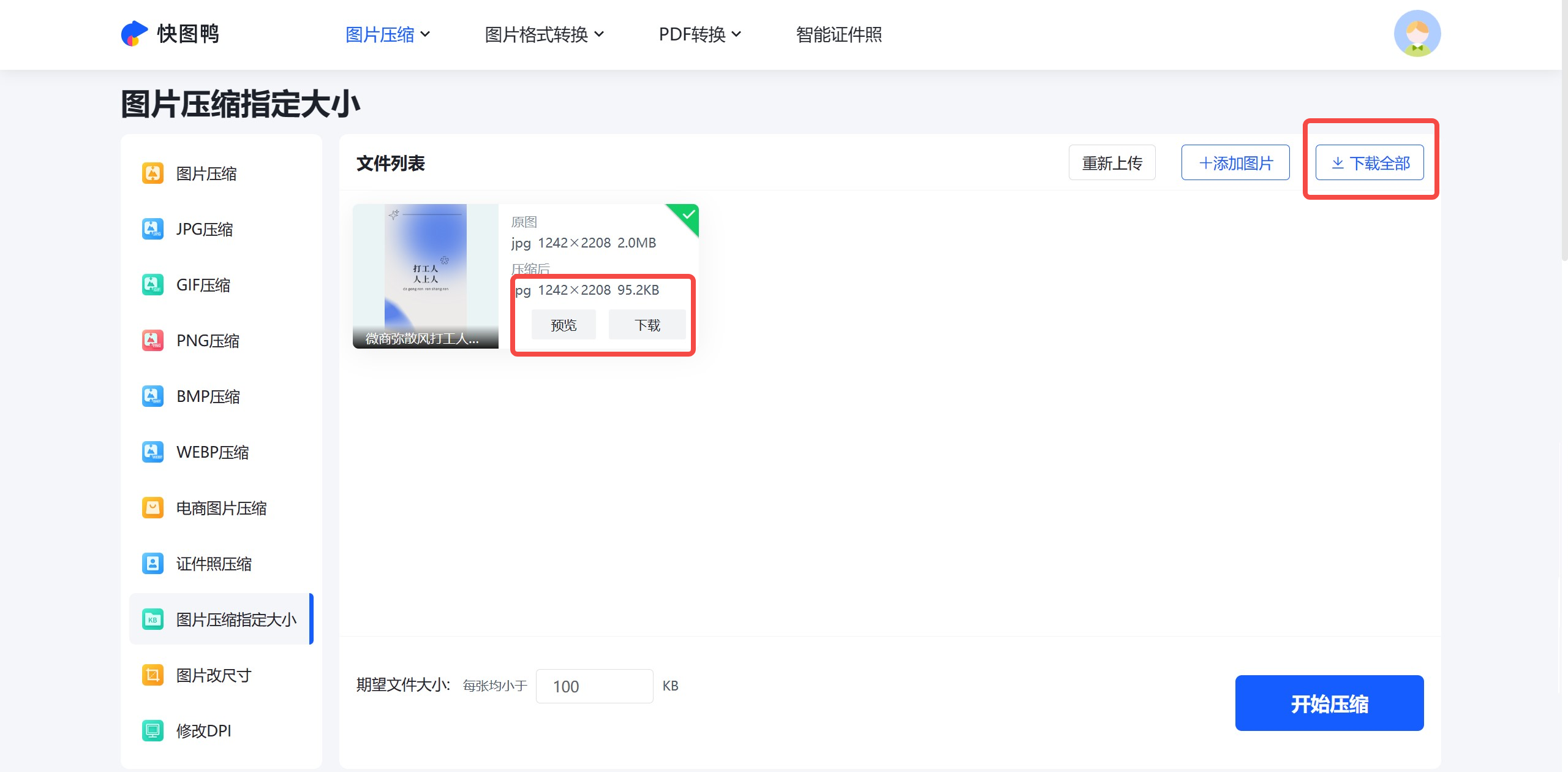Switch to 智能证件照
Viewport: 1568px width, 772px height.
(839, 35)
